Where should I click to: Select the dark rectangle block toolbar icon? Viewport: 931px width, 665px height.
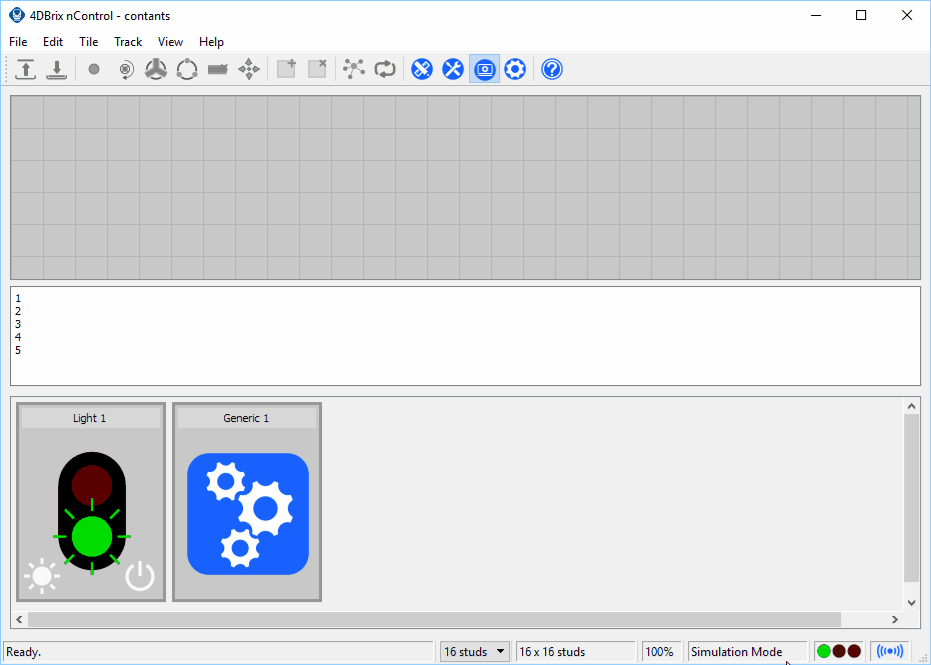(x=218, y=69)
